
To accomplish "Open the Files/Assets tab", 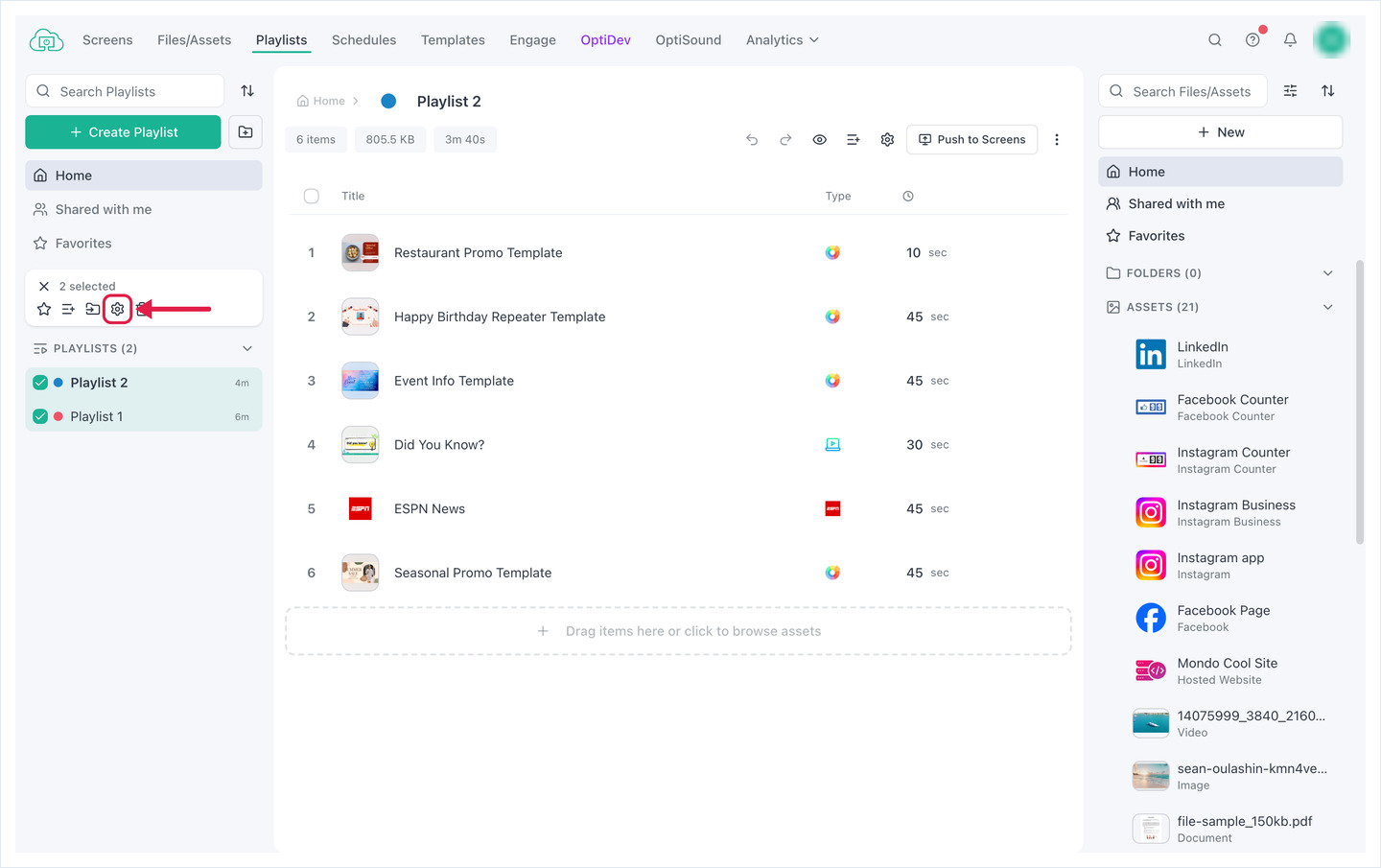I will (x=194, y=40).
